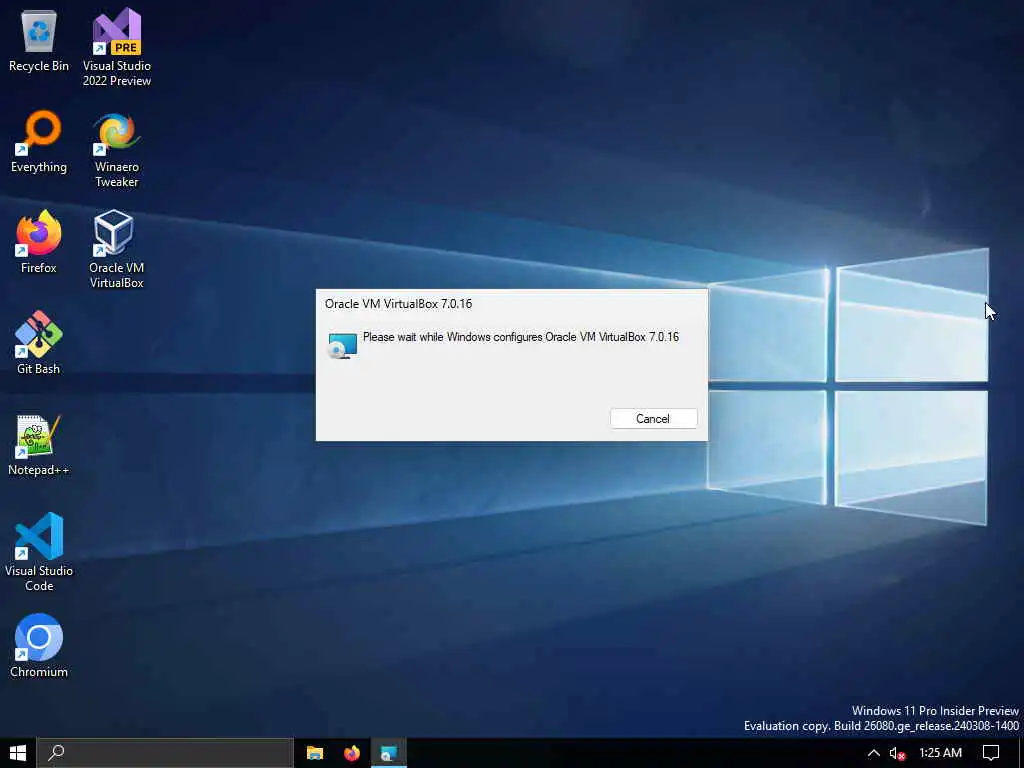Select the Recycle Bin desktop icon
1024x768 pixels.
click(x=39, y=40)
